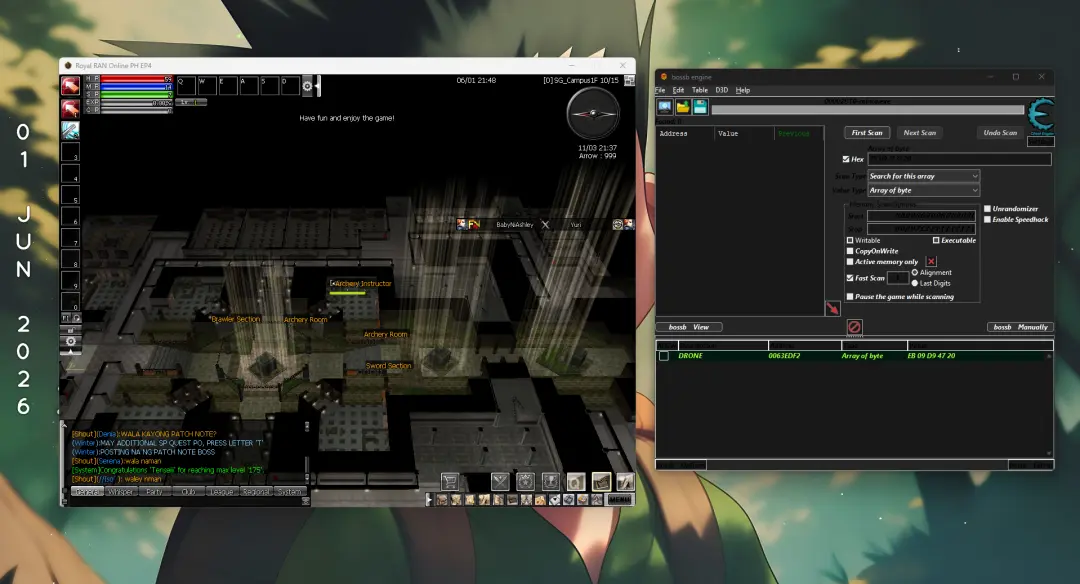The width and height of the screenshot is (1080, 584).
Task: Enable Pause the game while scanning
Action: [x=850, y=297]
